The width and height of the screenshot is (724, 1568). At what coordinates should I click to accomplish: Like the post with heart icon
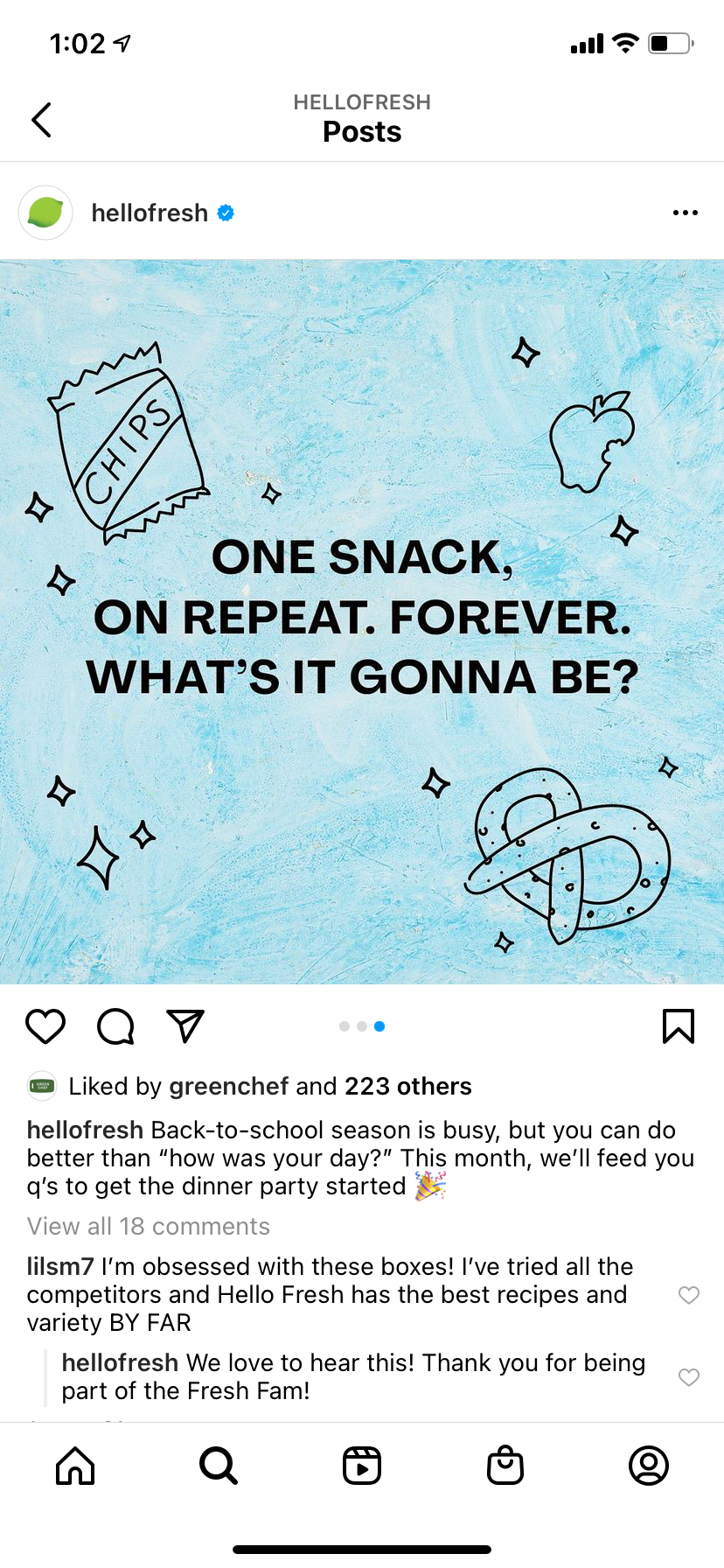[45, 1026]
